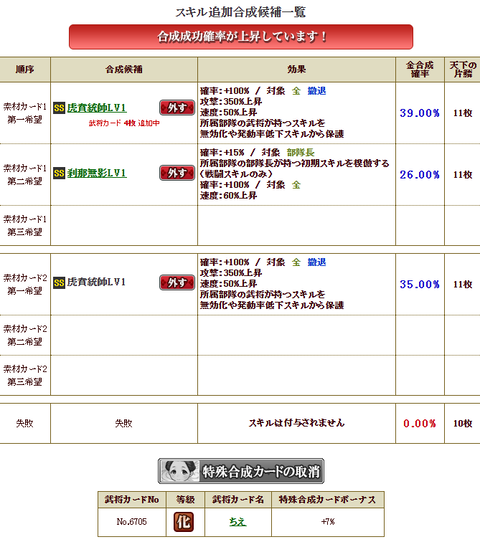Open 刹那無影LV1 skill link

click(x=97, y=173)
